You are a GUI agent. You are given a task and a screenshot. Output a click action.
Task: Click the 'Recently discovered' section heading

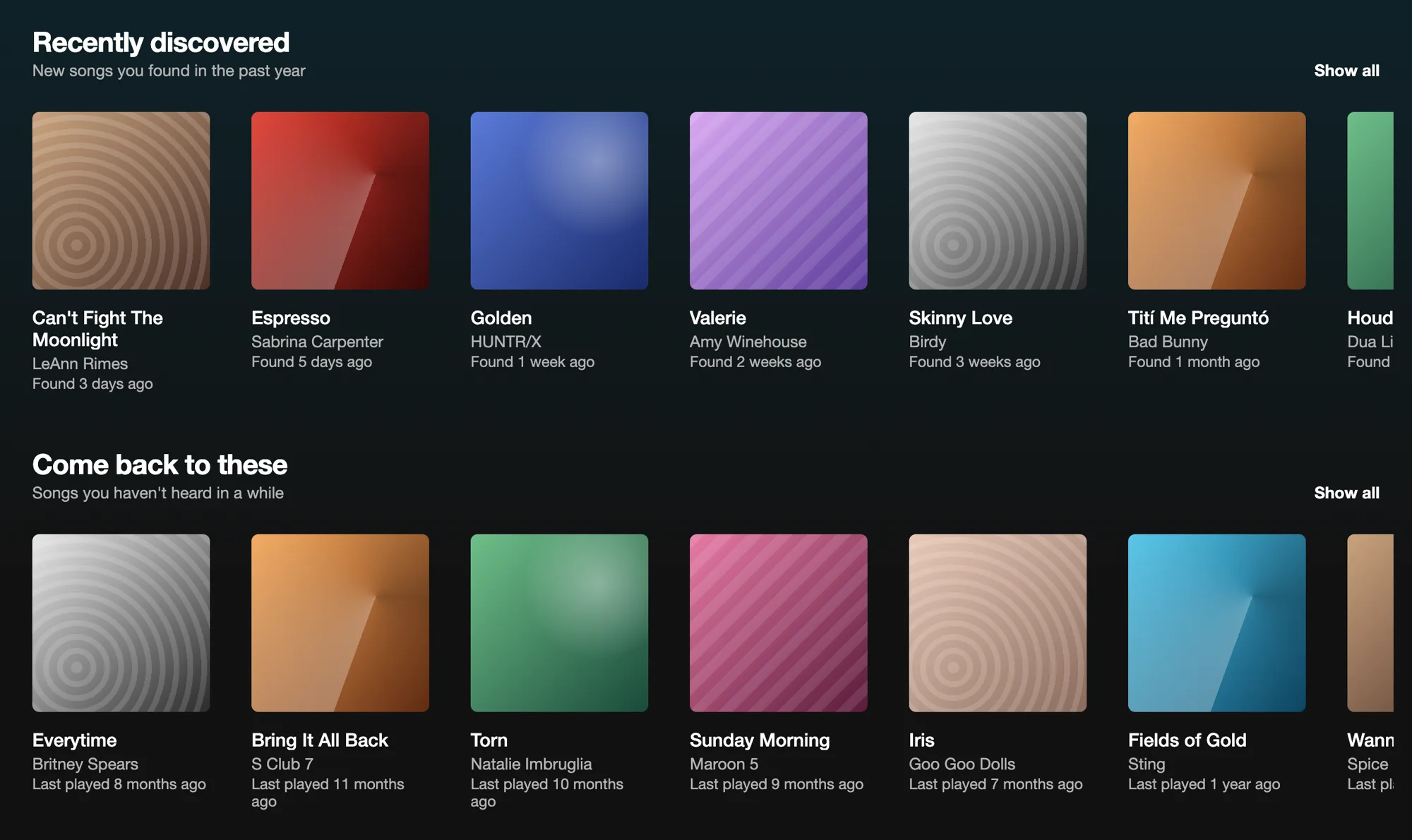pyautogui.click(x=161, y=42)
